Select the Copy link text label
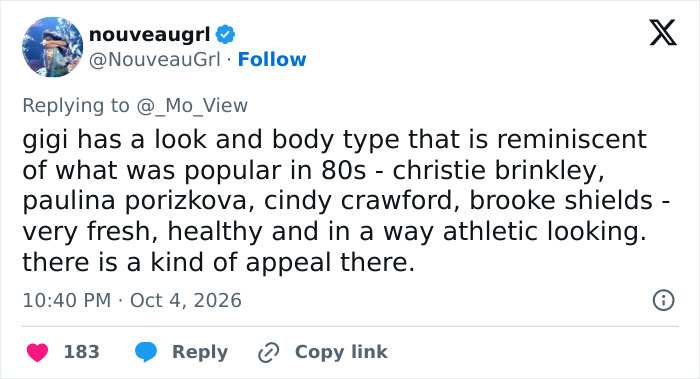The width and height of the screenshot is (700, 379). [x=341, y=352]
